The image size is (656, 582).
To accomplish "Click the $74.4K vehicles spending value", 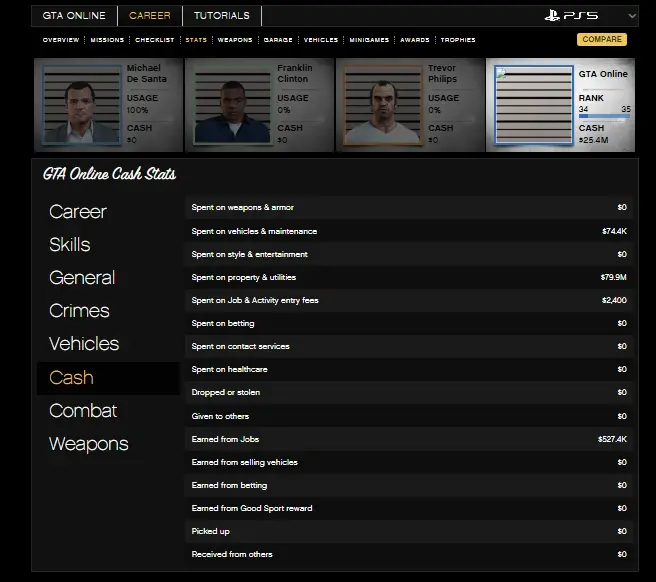I will pos(614,231).
